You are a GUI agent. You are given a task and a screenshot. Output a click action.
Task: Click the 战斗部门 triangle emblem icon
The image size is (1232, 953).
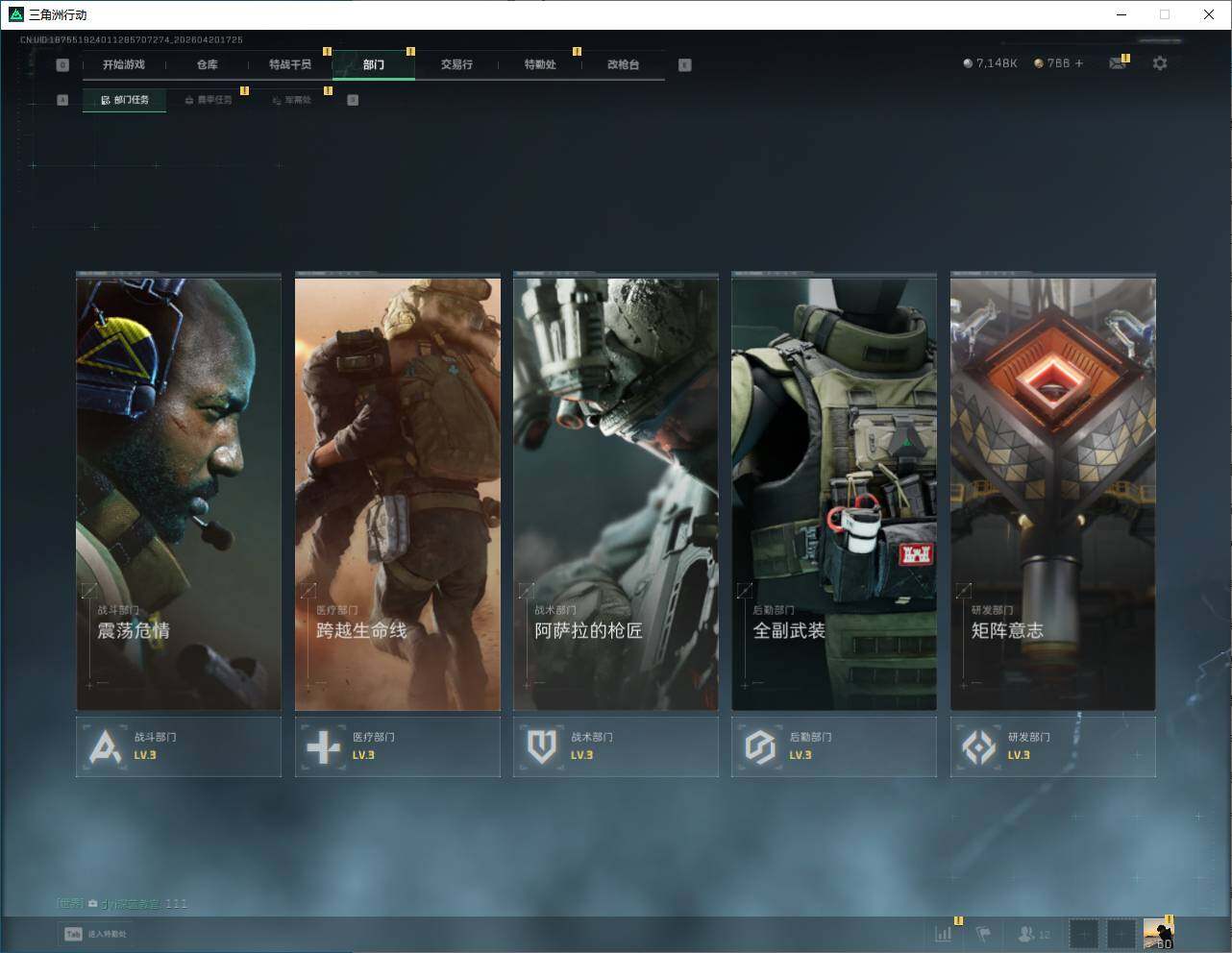point(105,746)
